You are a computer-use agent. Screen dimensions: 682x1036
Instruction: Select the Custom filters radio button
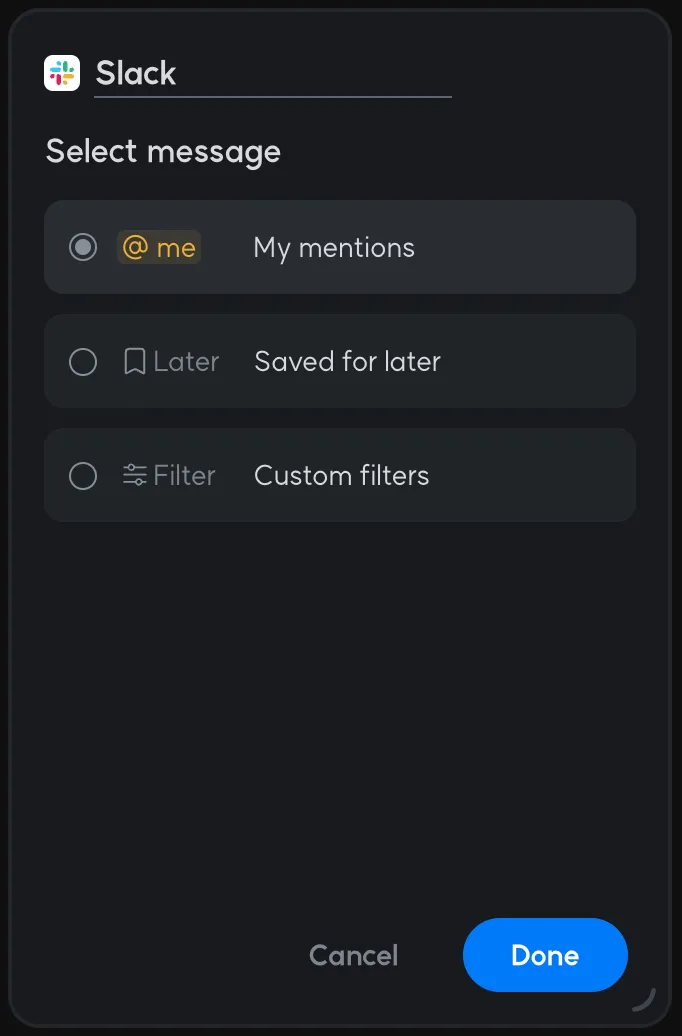(83, 475)
